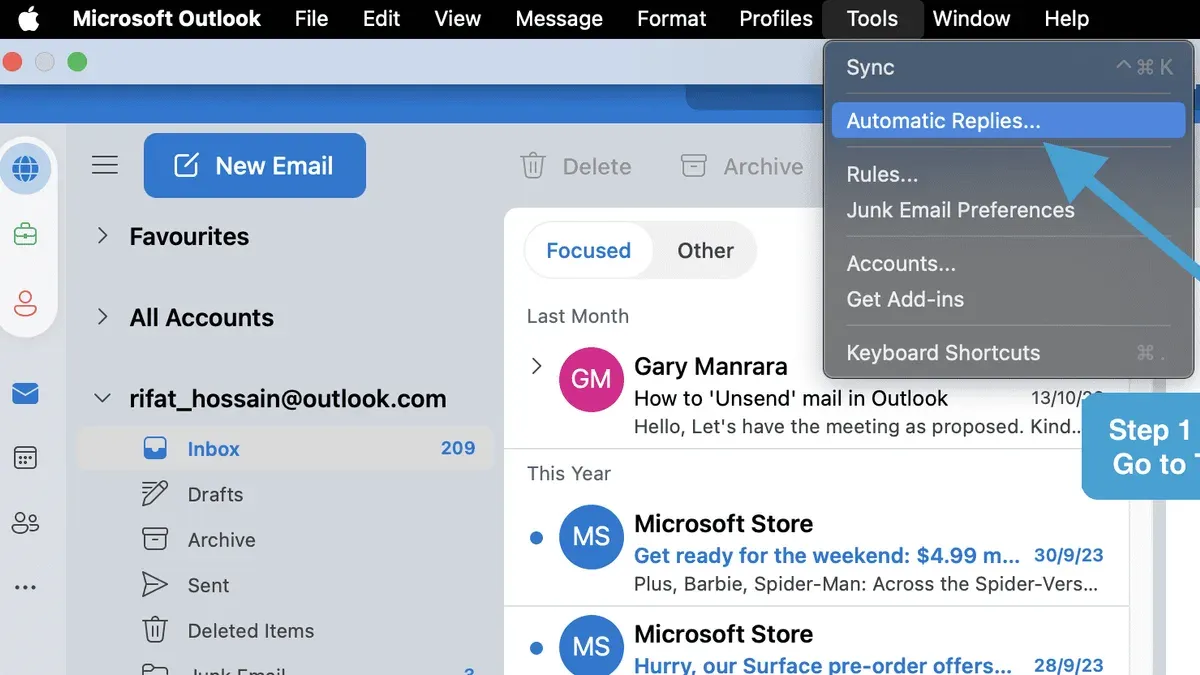Open Keyboard Shortcuts menu item
Image resolution: width=1200 pixels, height=675 pixels.
click(1009, 353)
